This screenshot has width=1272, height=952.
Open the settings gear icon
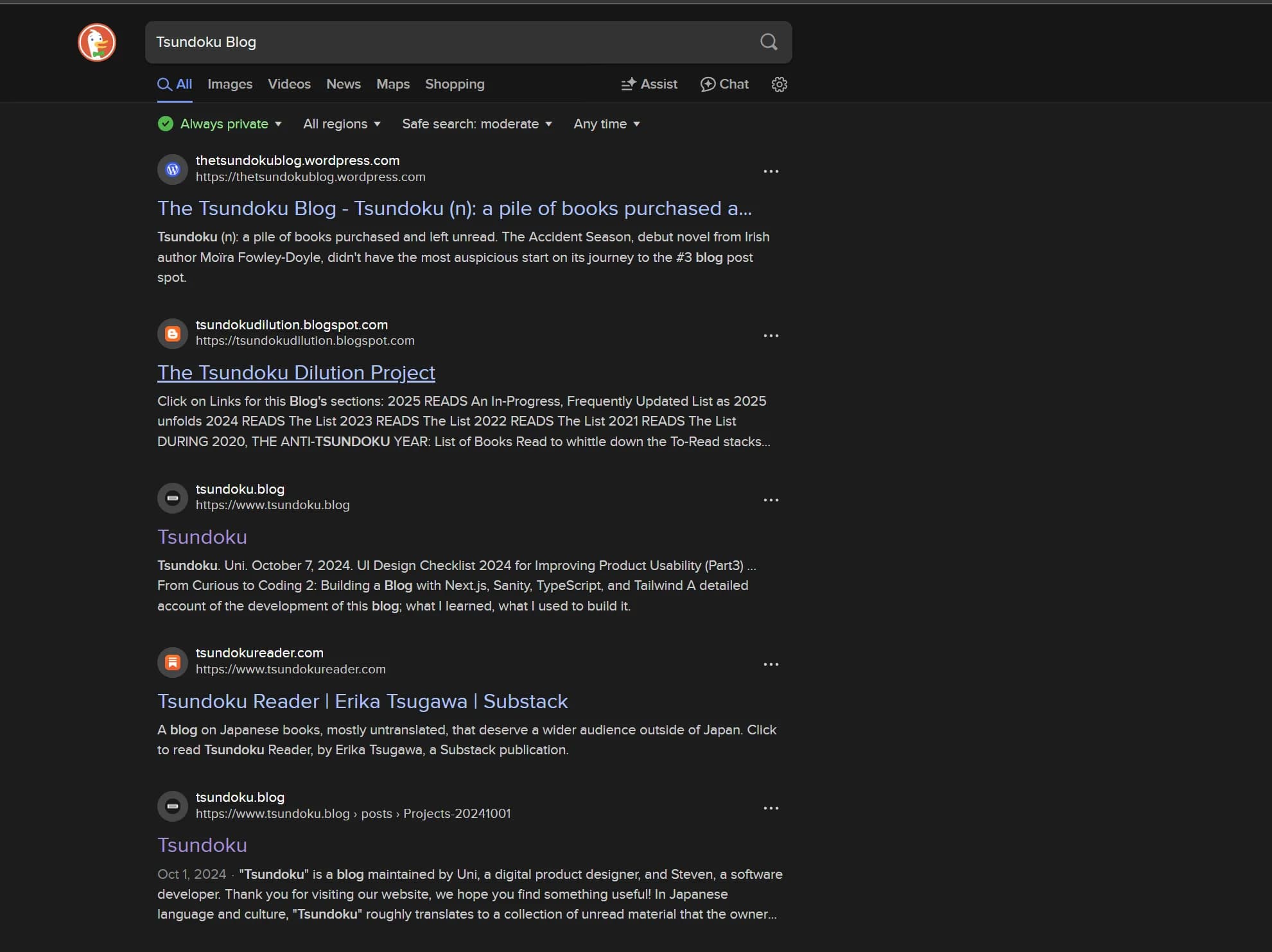pyautogui.click(x=779, y=84)
